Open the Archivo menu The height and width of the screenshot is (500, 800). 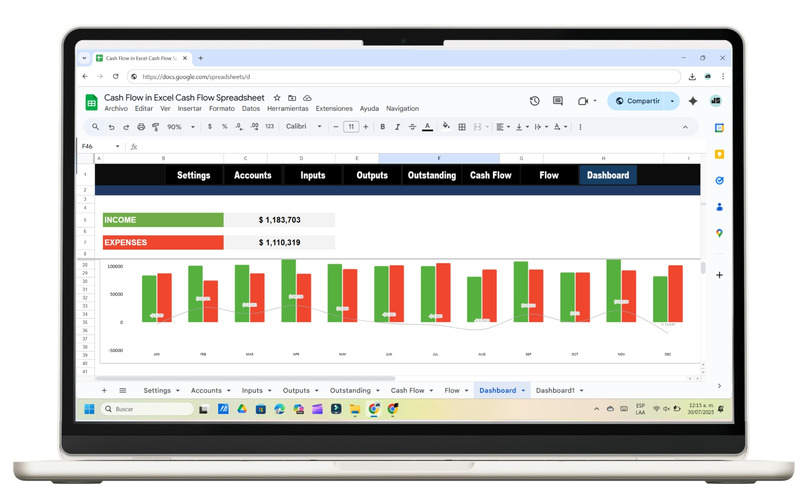(x=116, y=109)
